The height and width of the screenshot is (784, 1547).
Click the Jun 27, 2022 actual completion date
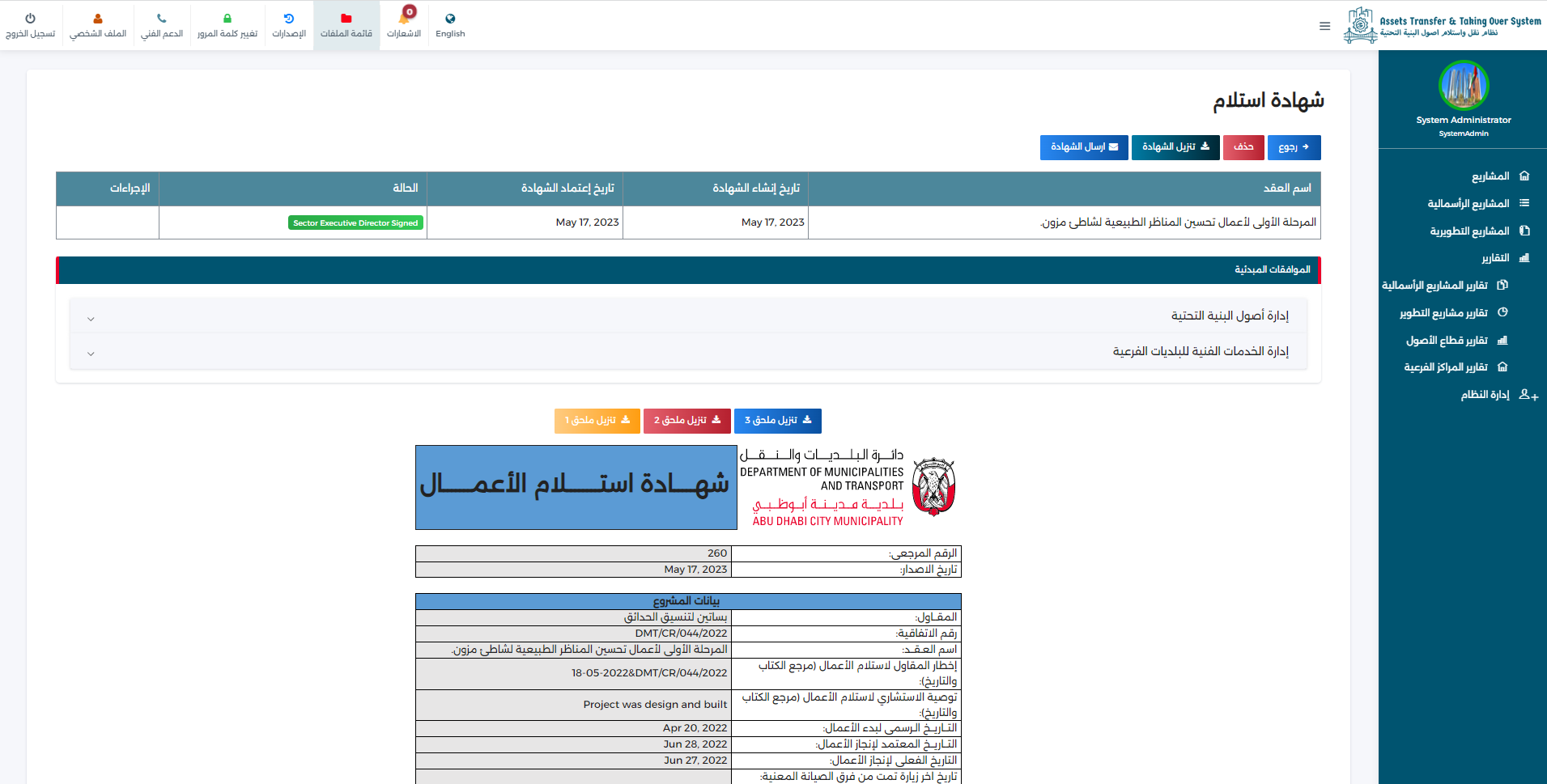pyautogui.click(x=695, y=761)
